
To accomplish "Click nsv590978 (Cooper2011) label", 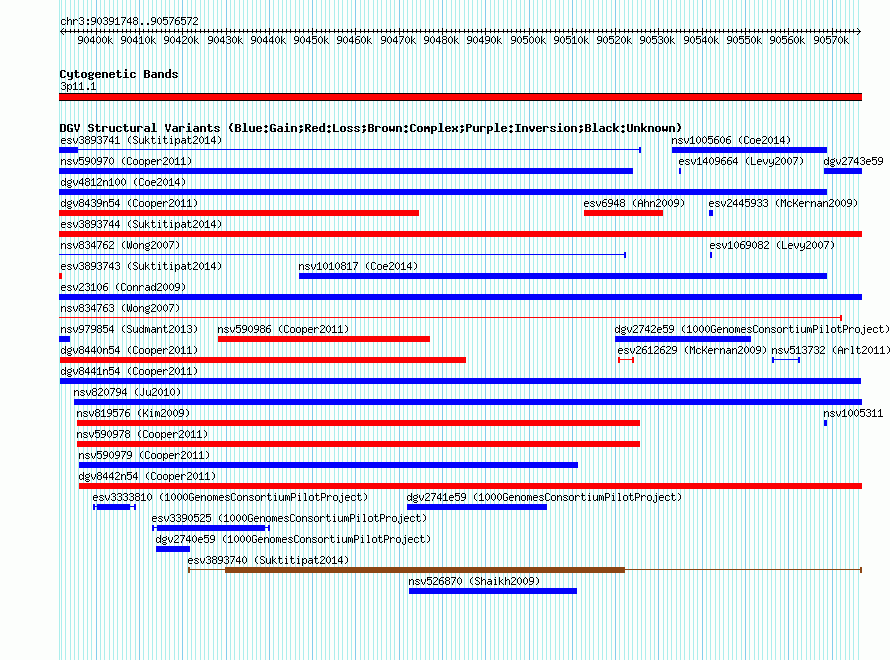I will (142, 434).
